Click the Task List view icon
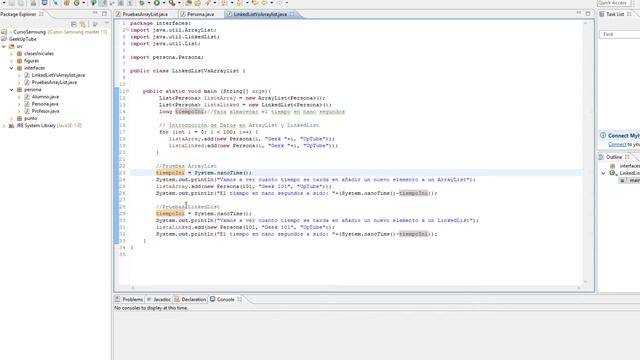The height and width of the screenshot is (360, 640). [602, 14]
